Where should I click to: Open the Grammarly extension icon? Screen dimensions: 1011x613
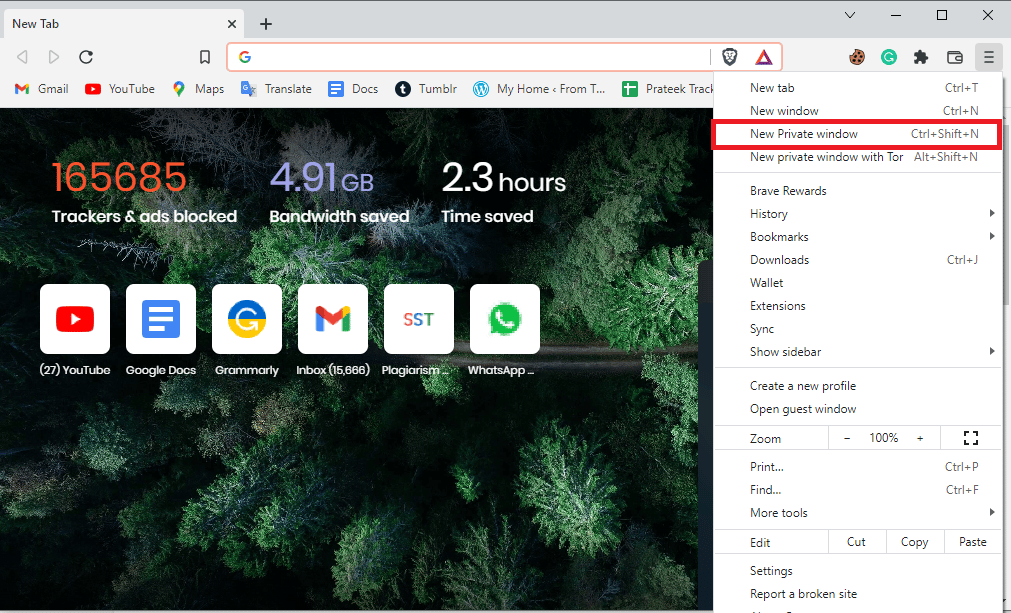[889, 57]
